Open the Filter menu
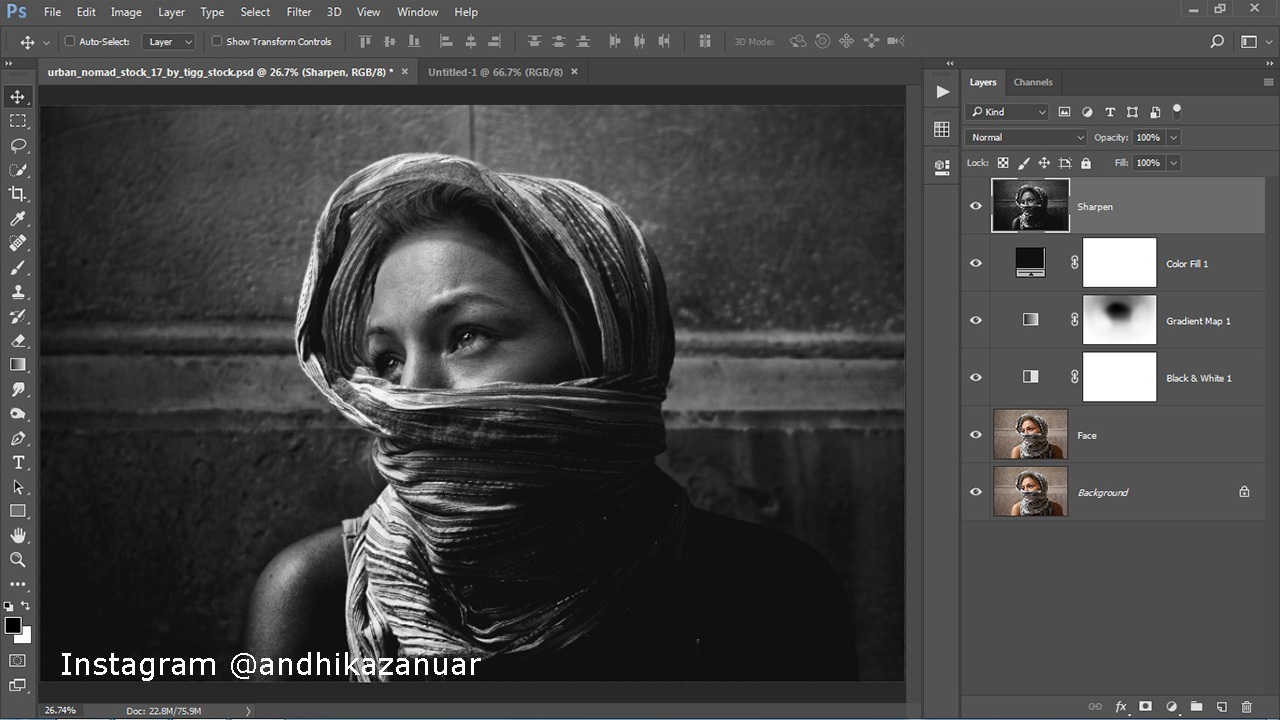 pos(297,12)
